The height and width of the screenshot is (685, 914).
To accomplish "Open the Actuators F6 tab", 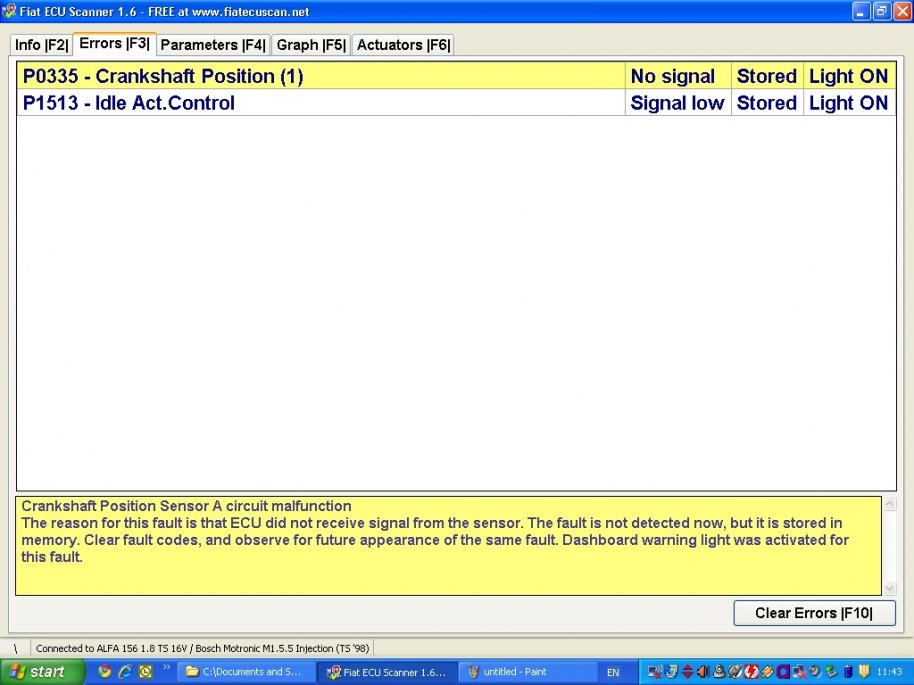I will (x=403, y=45).
